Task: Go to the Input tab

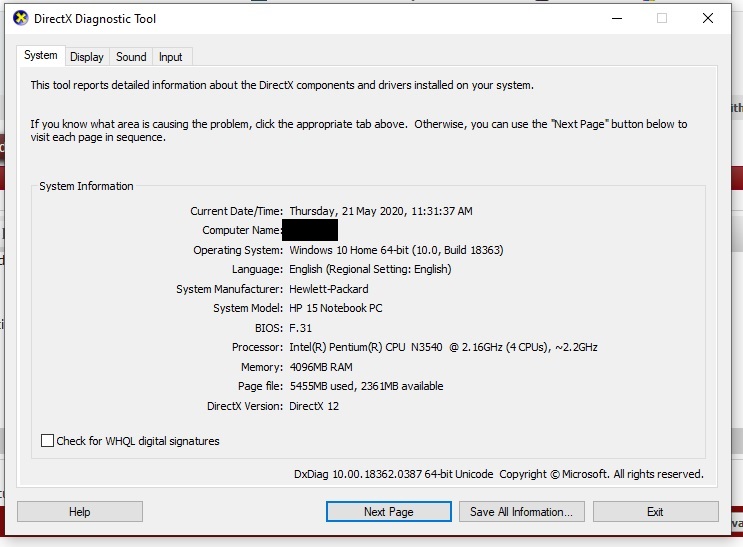Action: tap(171, 57)
